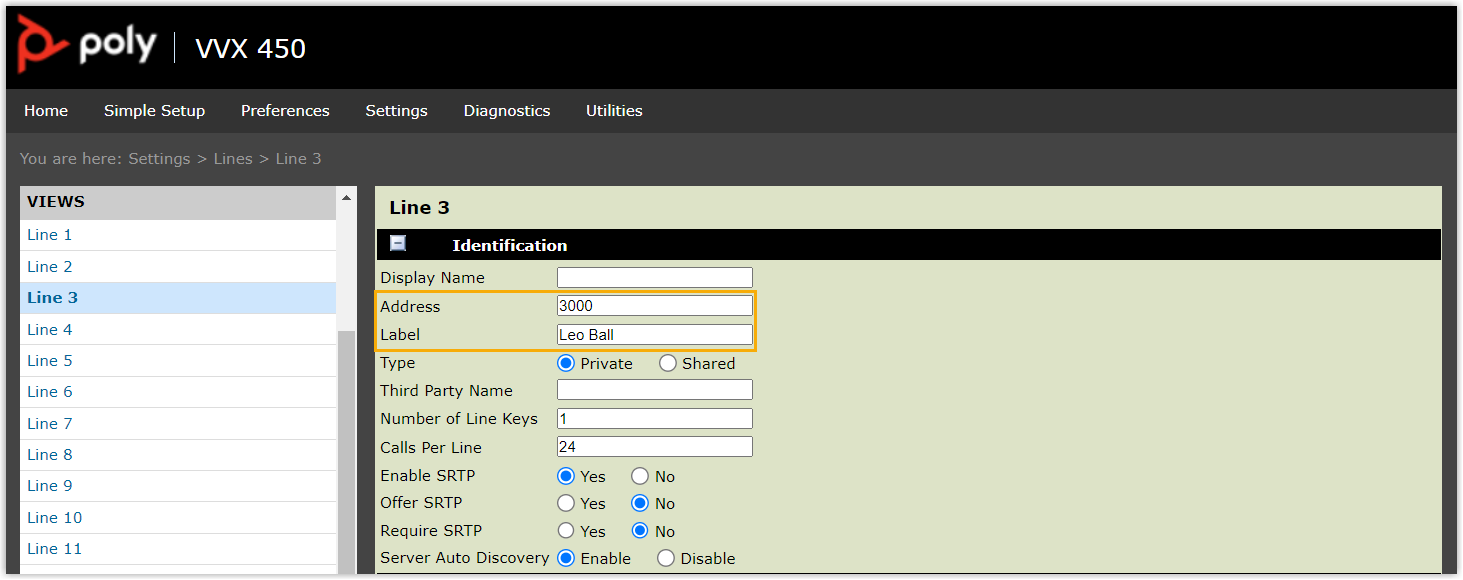Select Shared line type
Viewport: 1463px width, 580px height.
pyautogui.click(x=668, y=363)
